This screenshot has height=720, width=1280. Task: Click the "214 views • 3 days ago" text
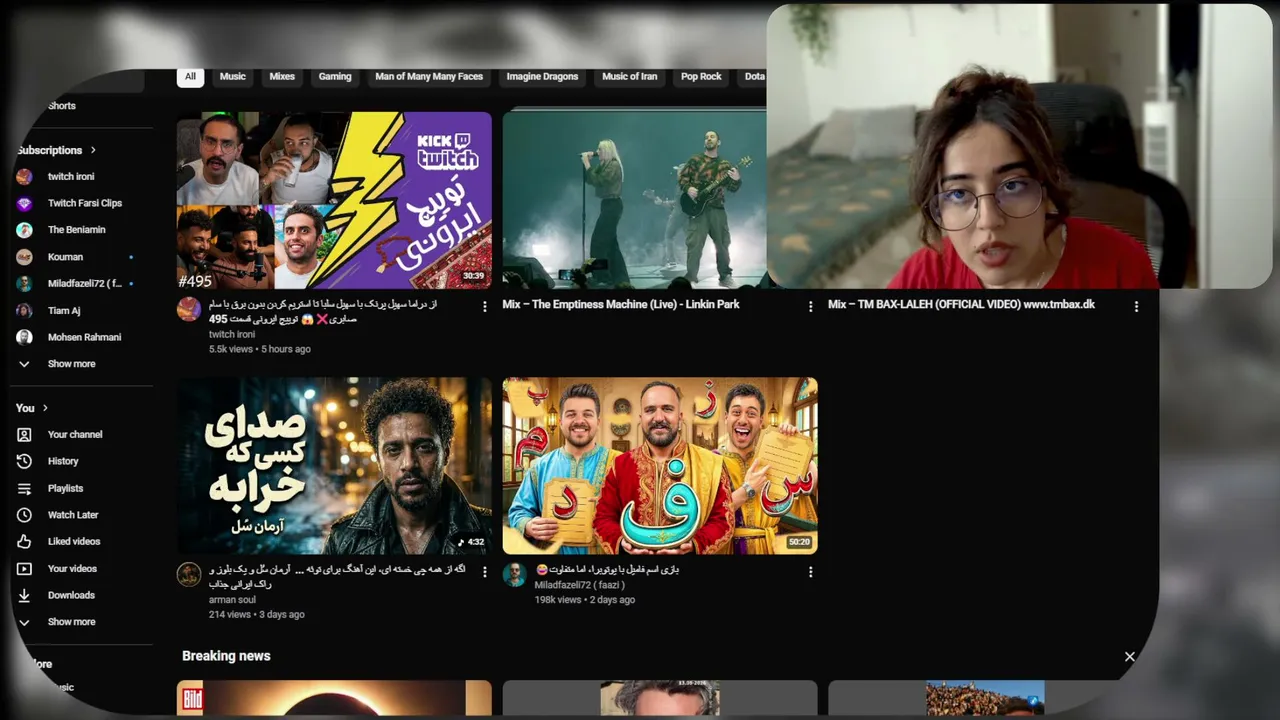tap(257, 614)
